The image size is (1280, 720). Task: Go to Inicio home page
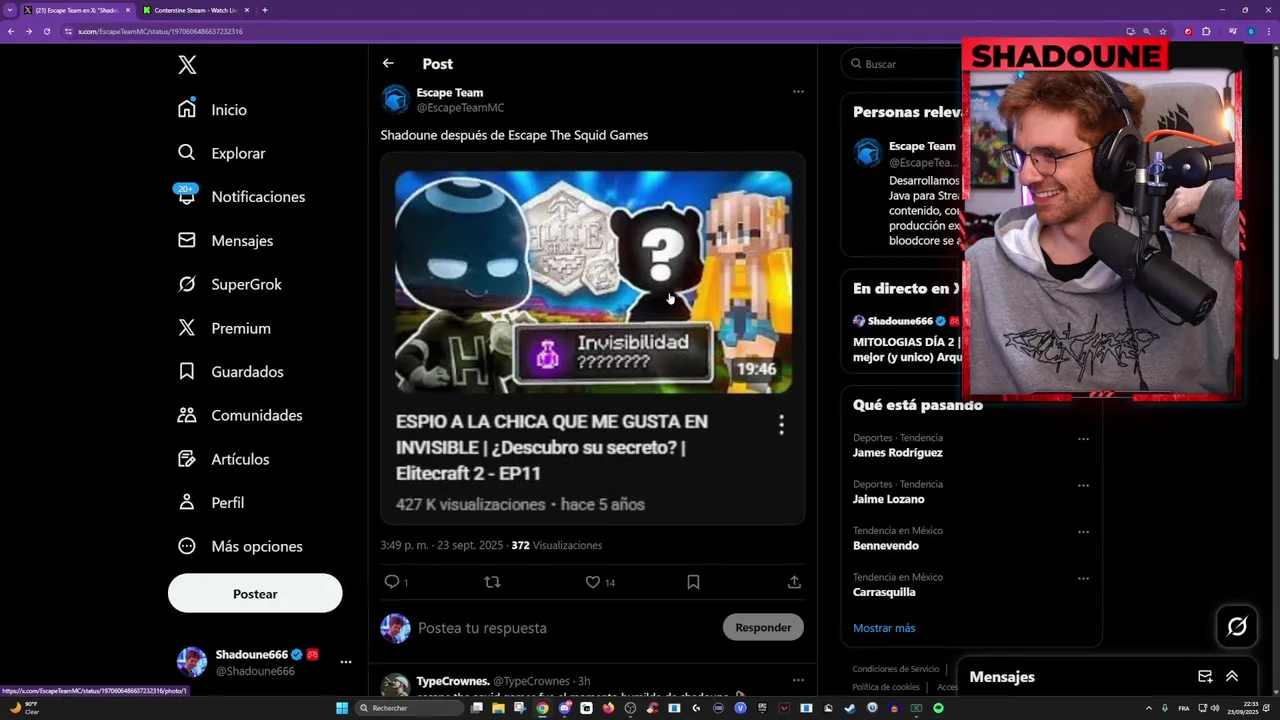pos(212,109)
